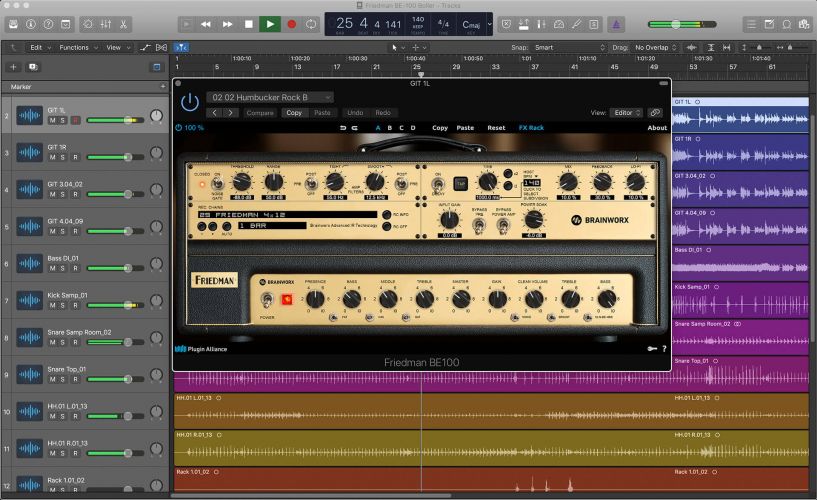Open Smart Controls icon
Viewport: 817px width, 500px height.
pos(88,24)
